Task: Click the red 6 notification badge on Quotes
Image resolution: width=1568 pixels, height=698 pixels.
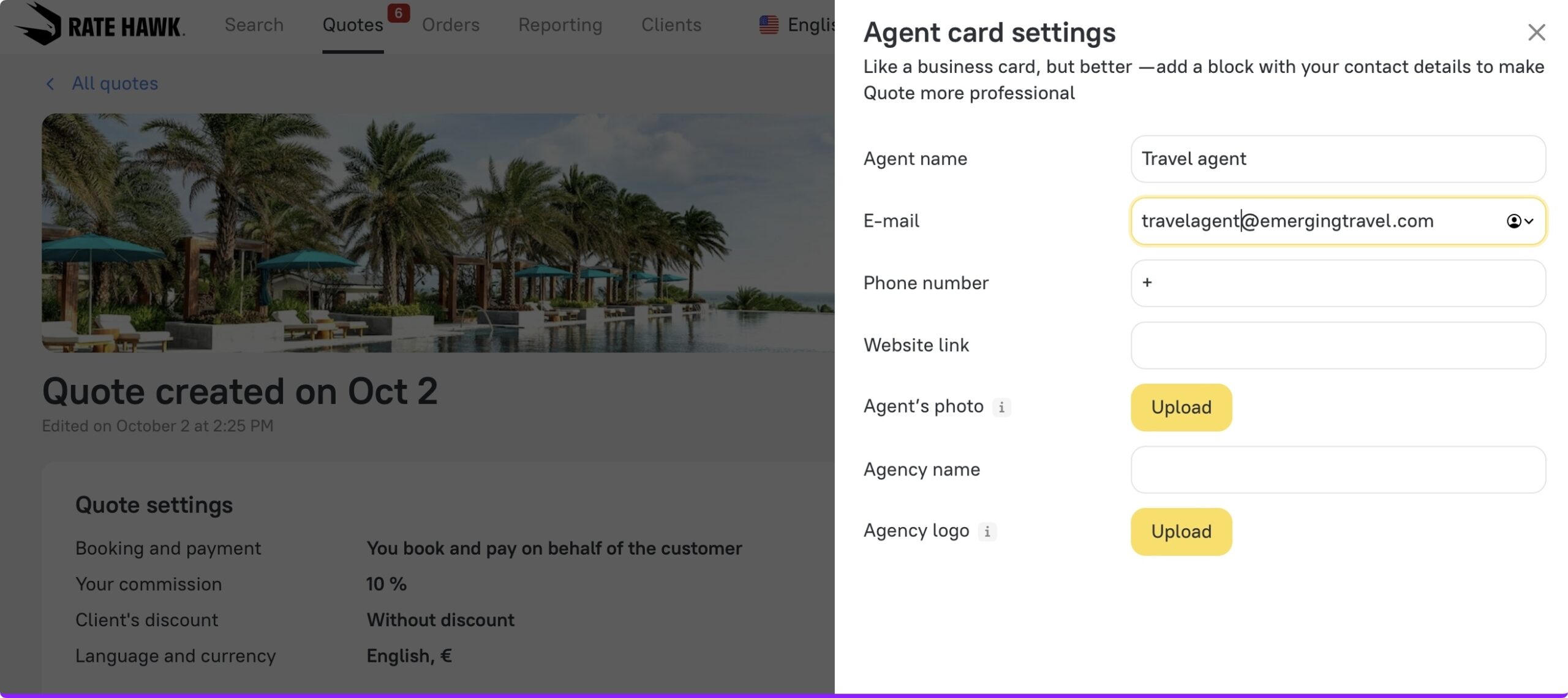Action: point(398,13)
